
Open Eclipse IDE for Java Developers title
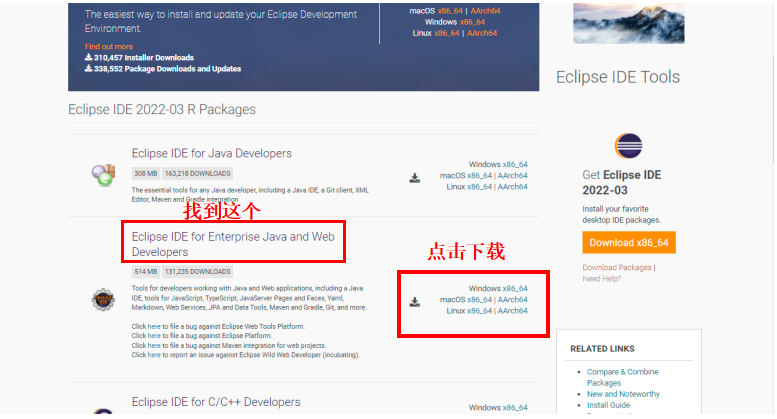[212, 154]
